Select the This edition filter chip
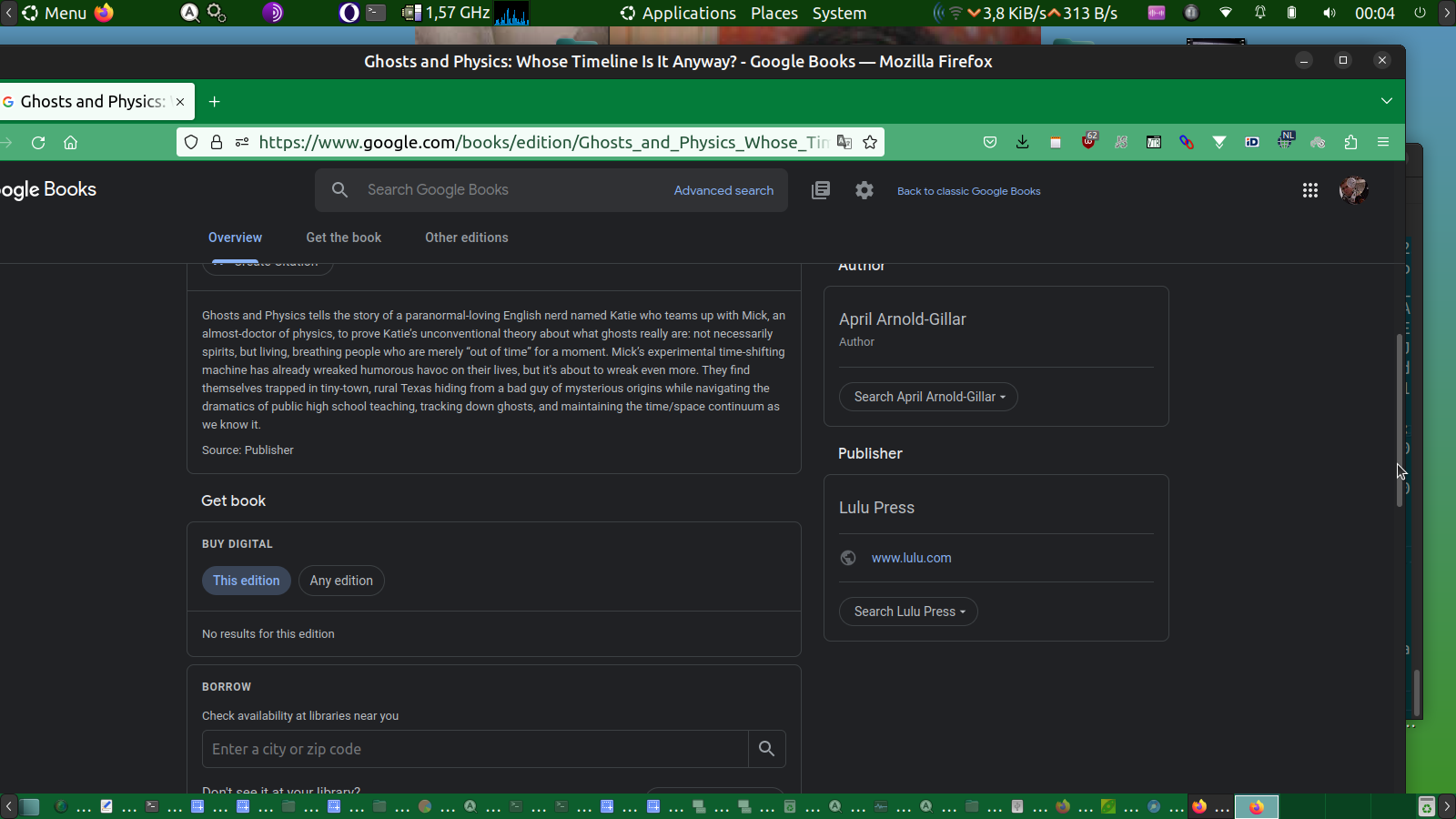 tap(247, 581)
